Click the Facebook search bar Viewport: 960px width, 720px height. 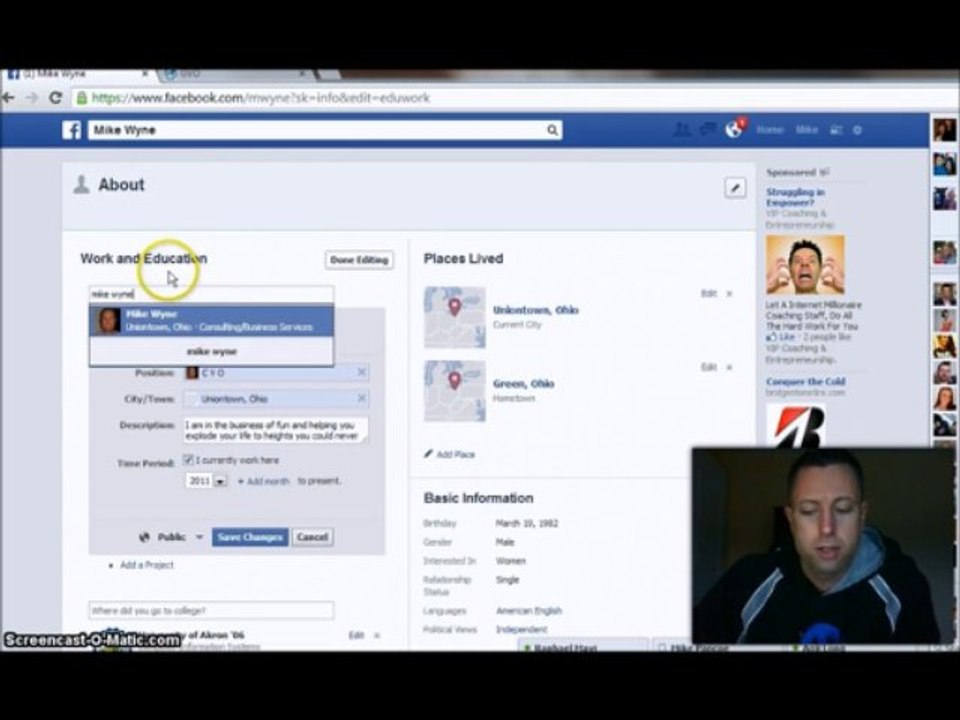(324, 130)
